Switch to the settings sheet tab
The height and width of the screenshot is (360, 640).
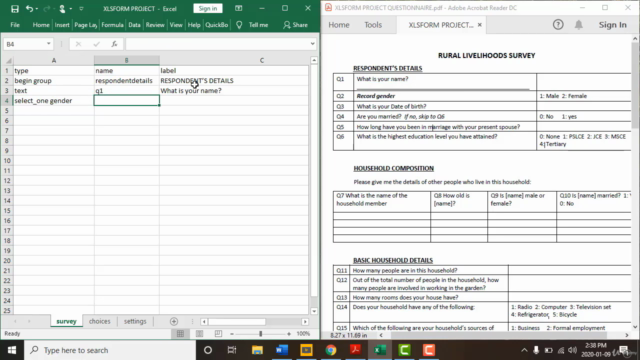pyautogui.click(x=135, y=322)
